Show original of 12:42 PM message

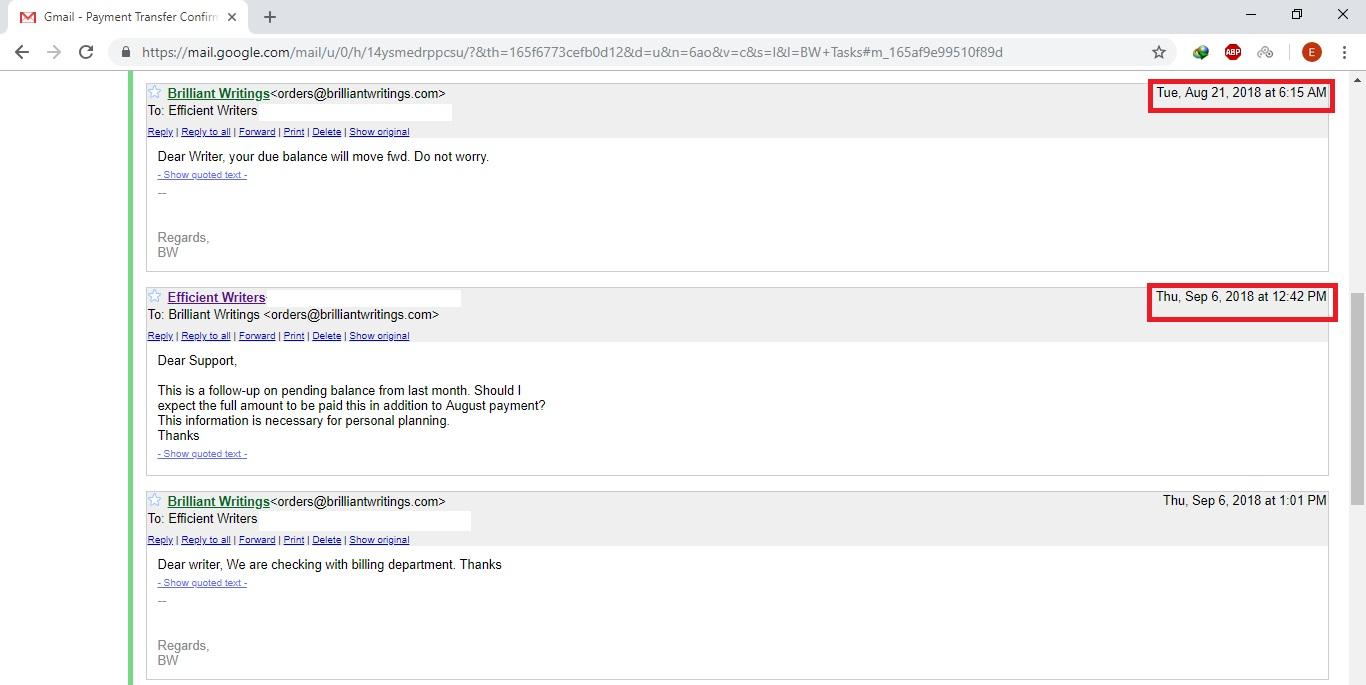coord(379,336)
